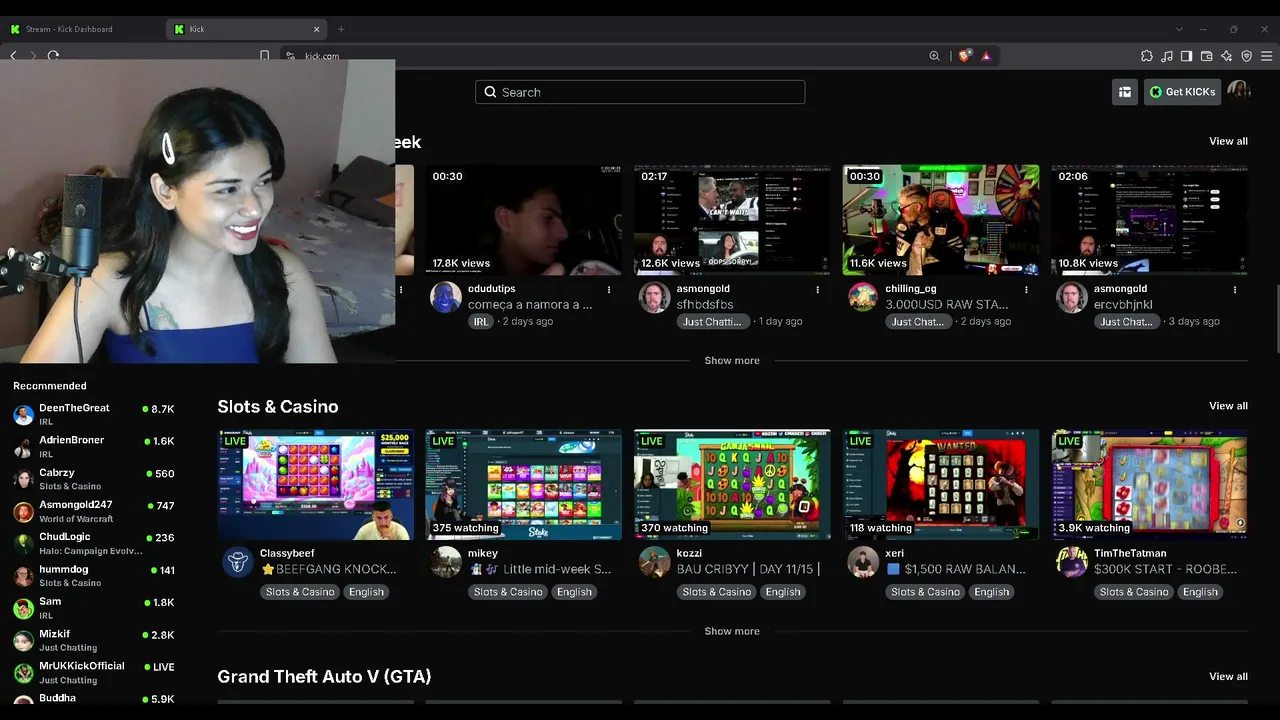1280x720 pixels.
Task: Open Cabrzy in Recommended list
Action: click(93, 478)
